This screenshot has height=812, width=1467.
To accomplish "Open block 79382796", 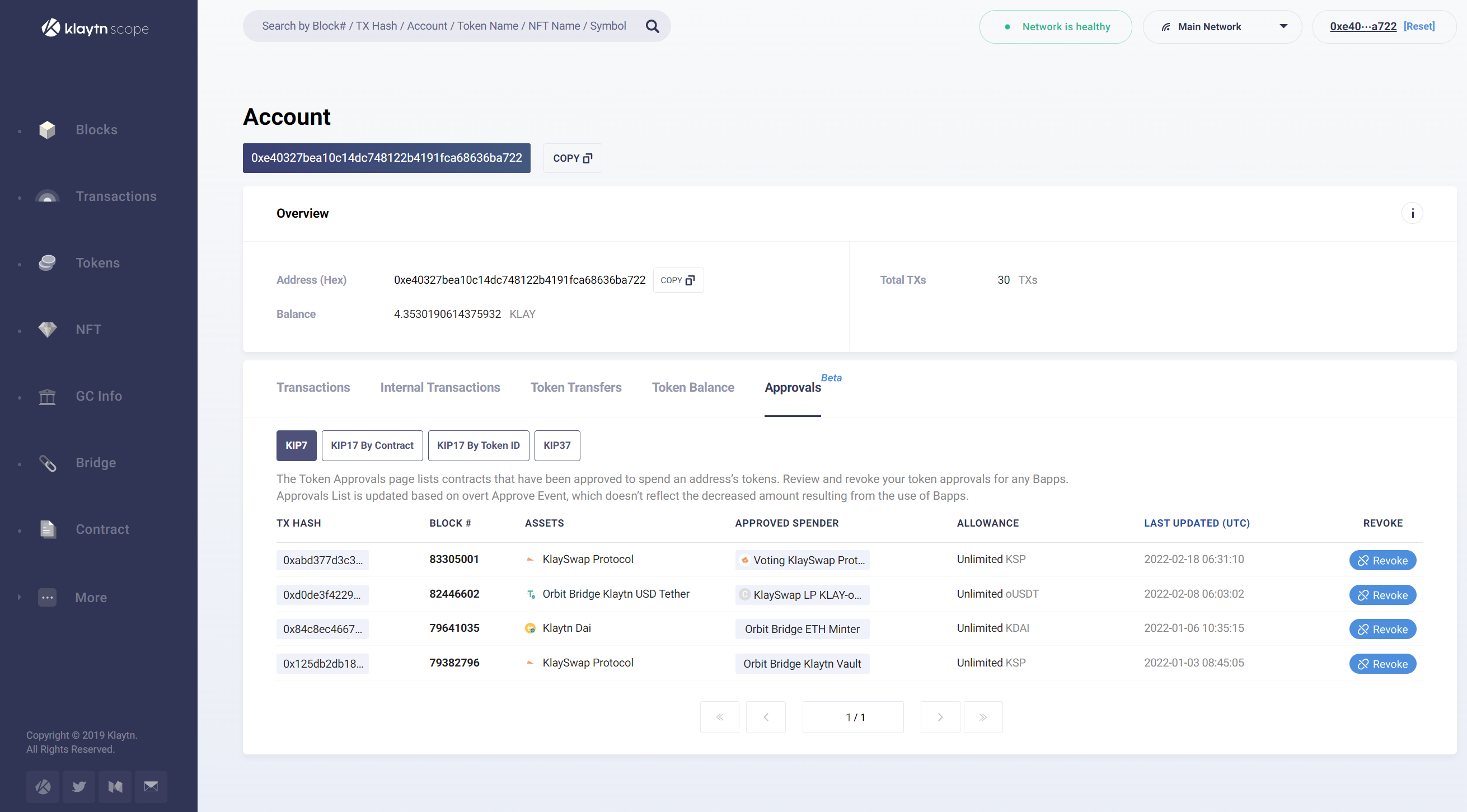I will coord(454,663).
